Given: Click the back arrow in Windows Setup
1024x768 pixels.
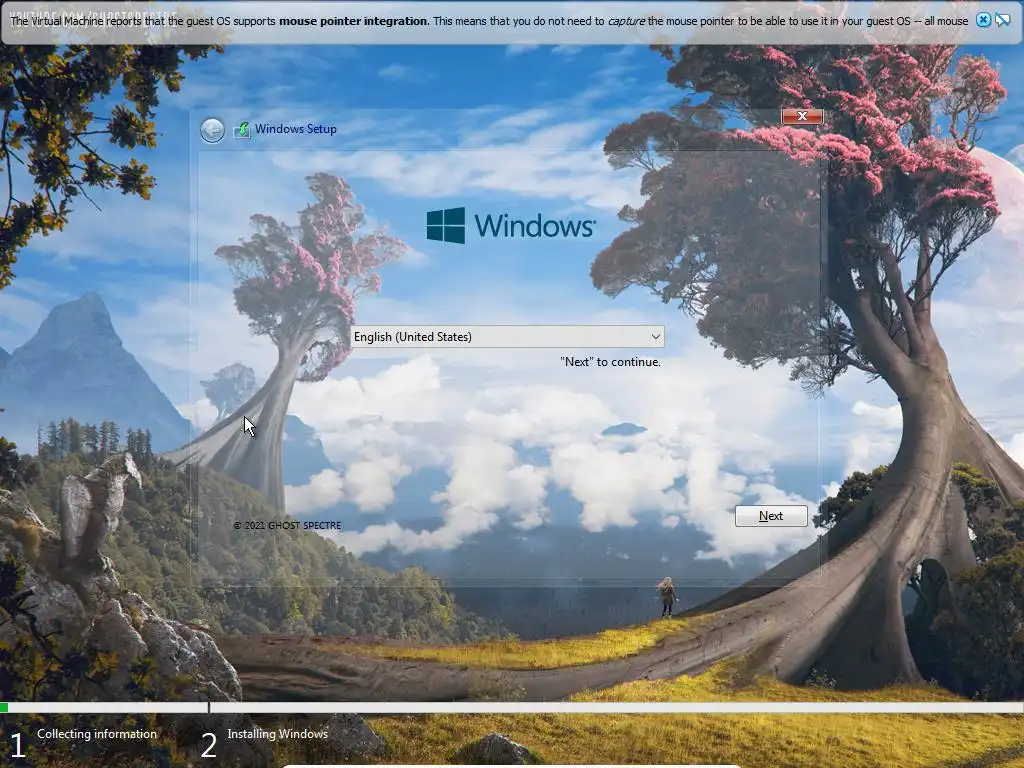Looking at the screenshot, I should click(212, 130).
